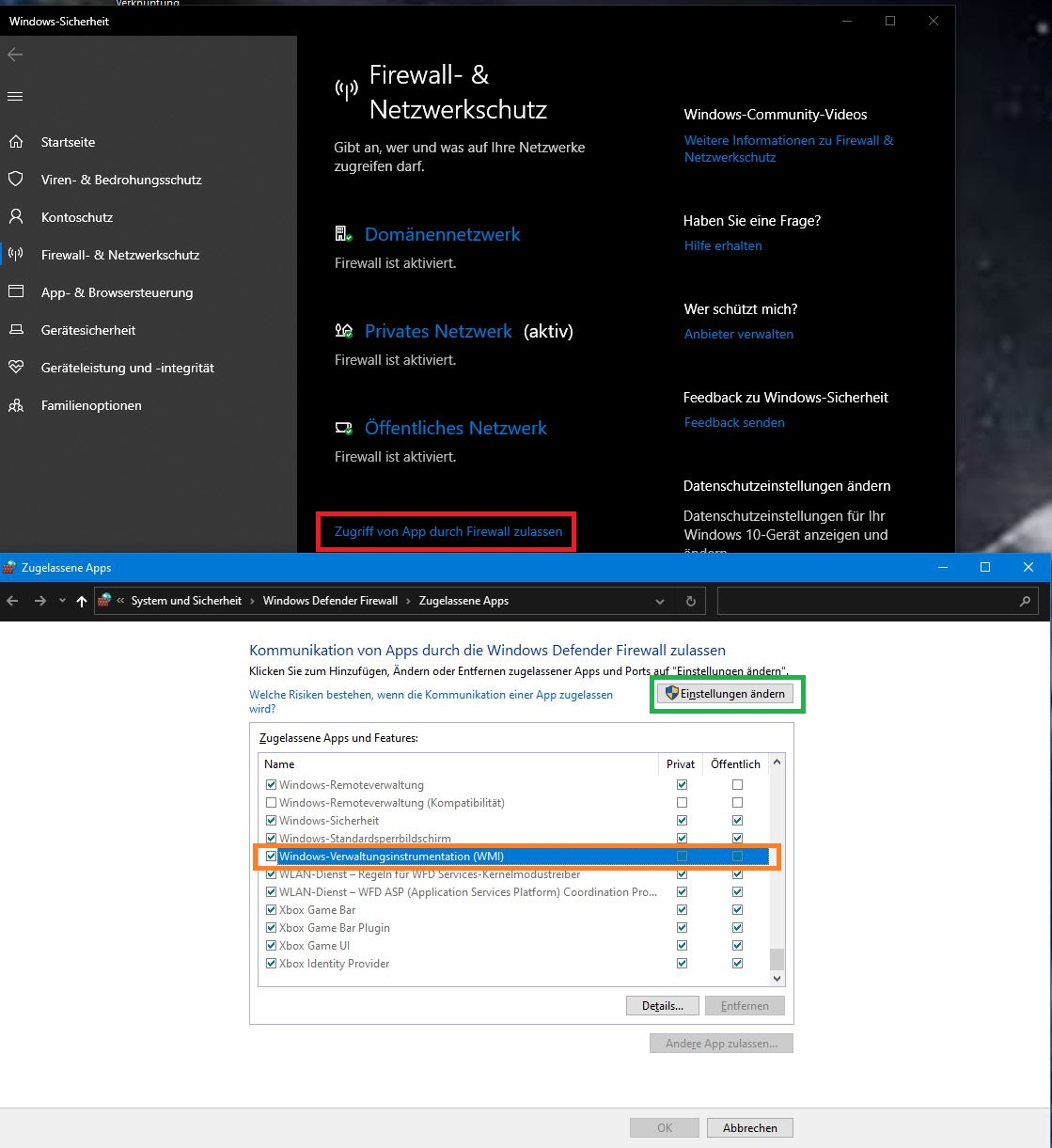
Task: Click the Entfernen button
Action: [745, 1005]
